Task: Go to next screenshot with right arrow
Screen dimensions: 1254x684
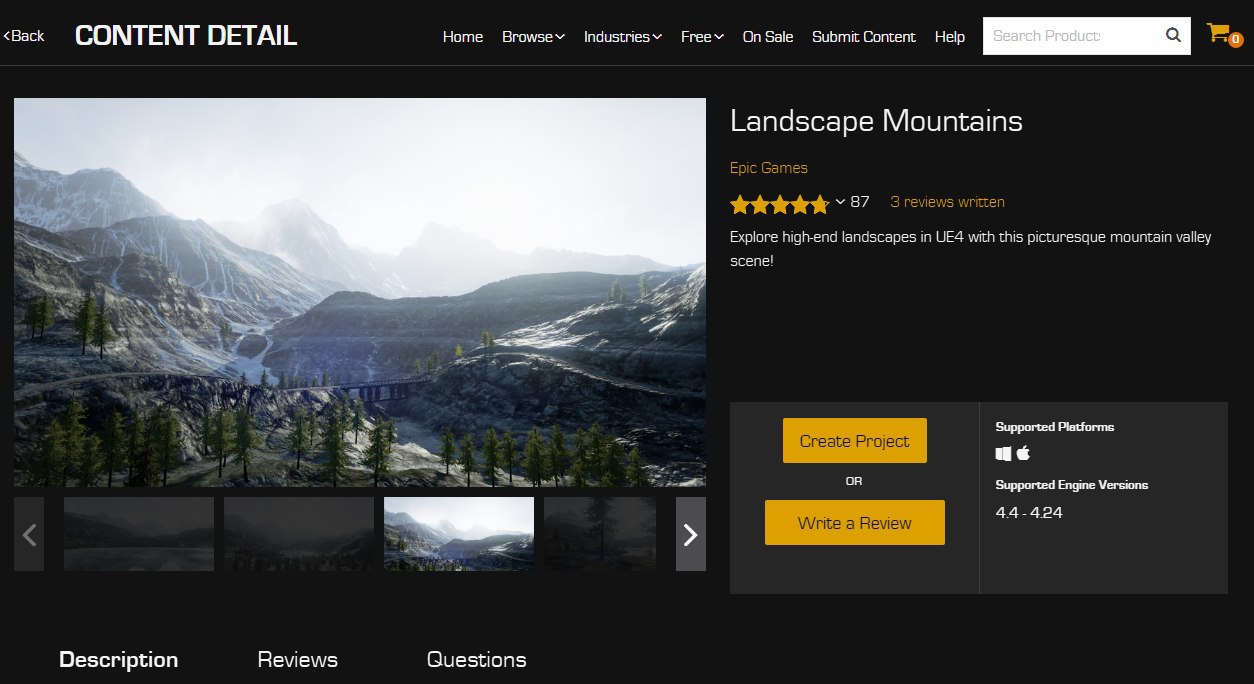Action: [690, 534]
